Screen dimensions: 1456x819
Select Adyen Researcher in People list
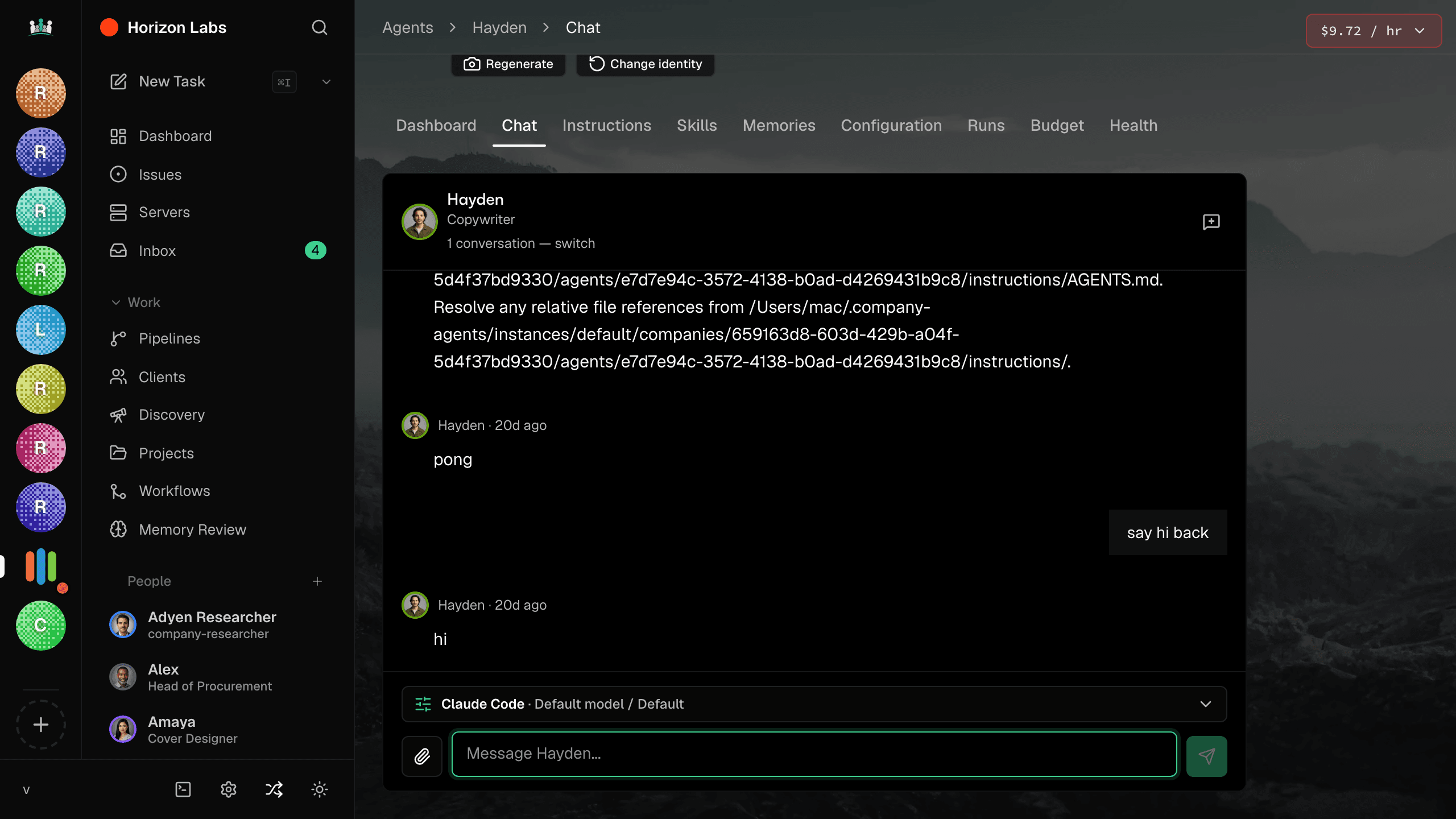click(x=218, y=624)
